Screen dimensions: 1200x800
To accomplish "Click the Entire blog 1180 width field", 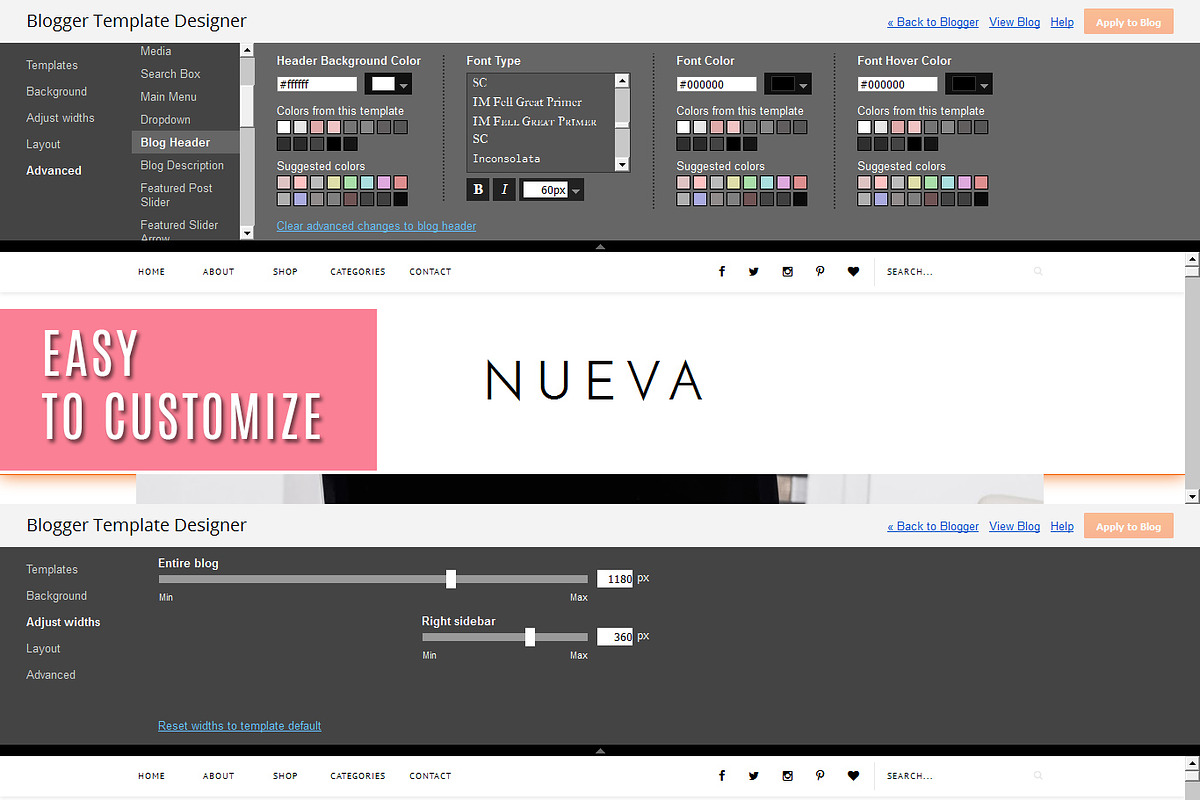I will pos(615,579).
